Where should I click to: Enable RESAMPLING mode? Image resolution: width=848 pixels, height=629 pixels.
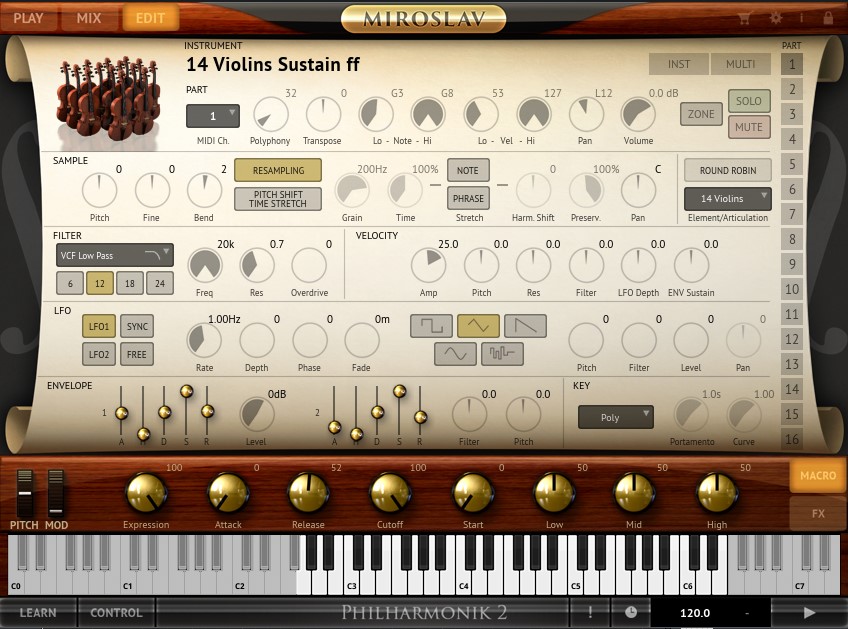(278, 170)
